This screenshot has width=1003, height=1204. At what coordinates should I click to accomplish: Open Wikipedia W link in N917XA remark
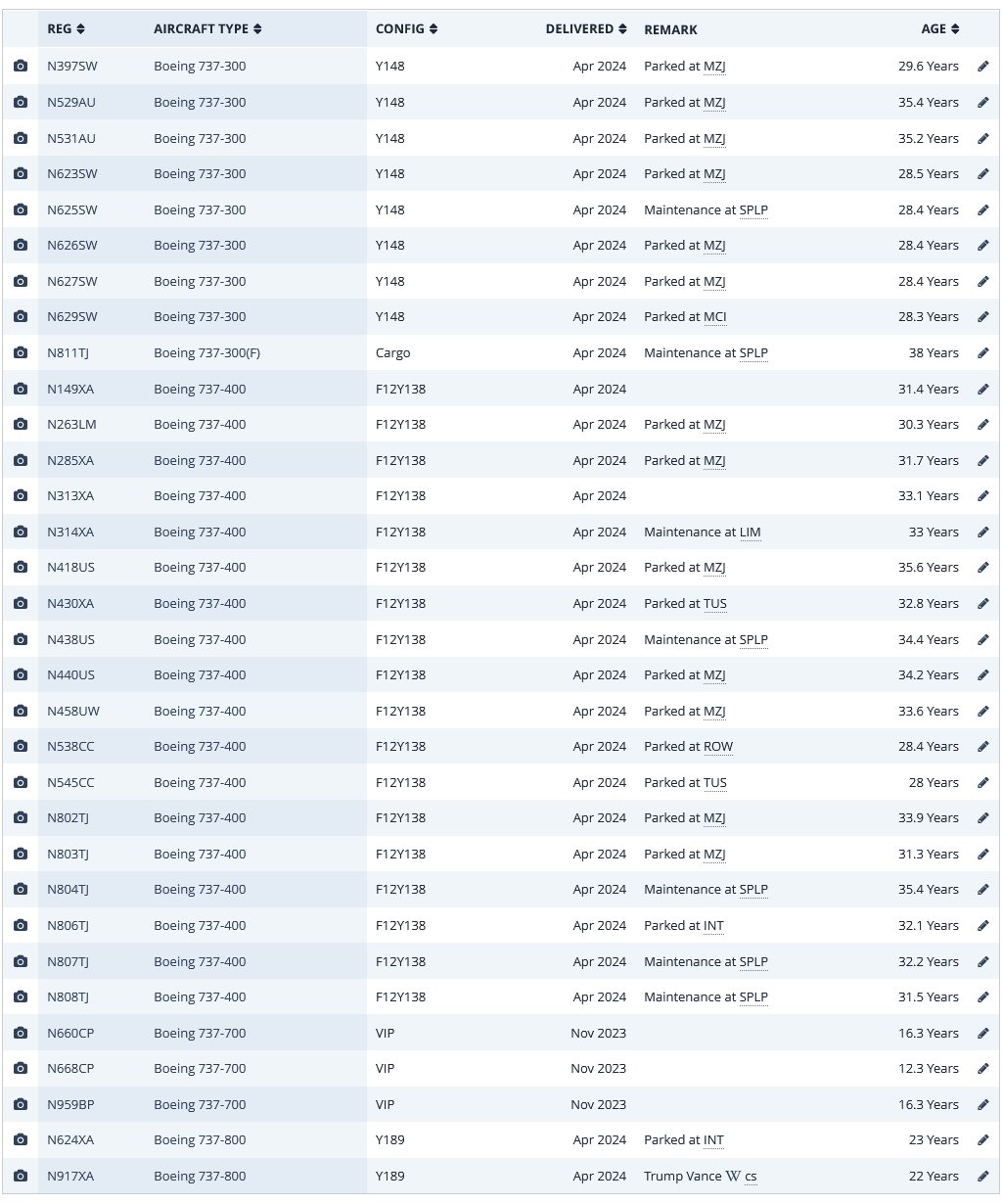click(x=733, y=1176)
